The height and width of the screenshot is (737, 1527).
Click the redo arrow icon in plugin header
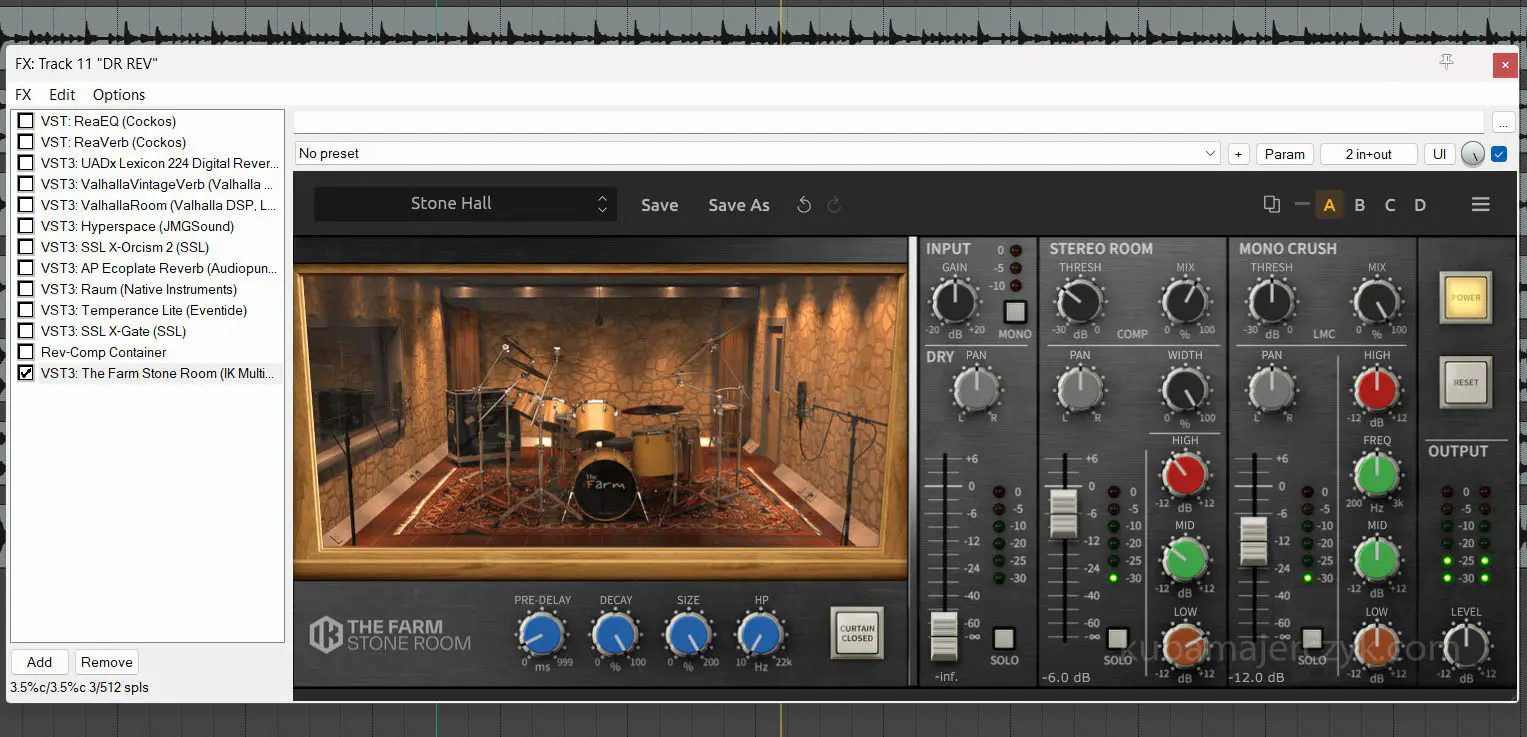[x=834, y=205]
